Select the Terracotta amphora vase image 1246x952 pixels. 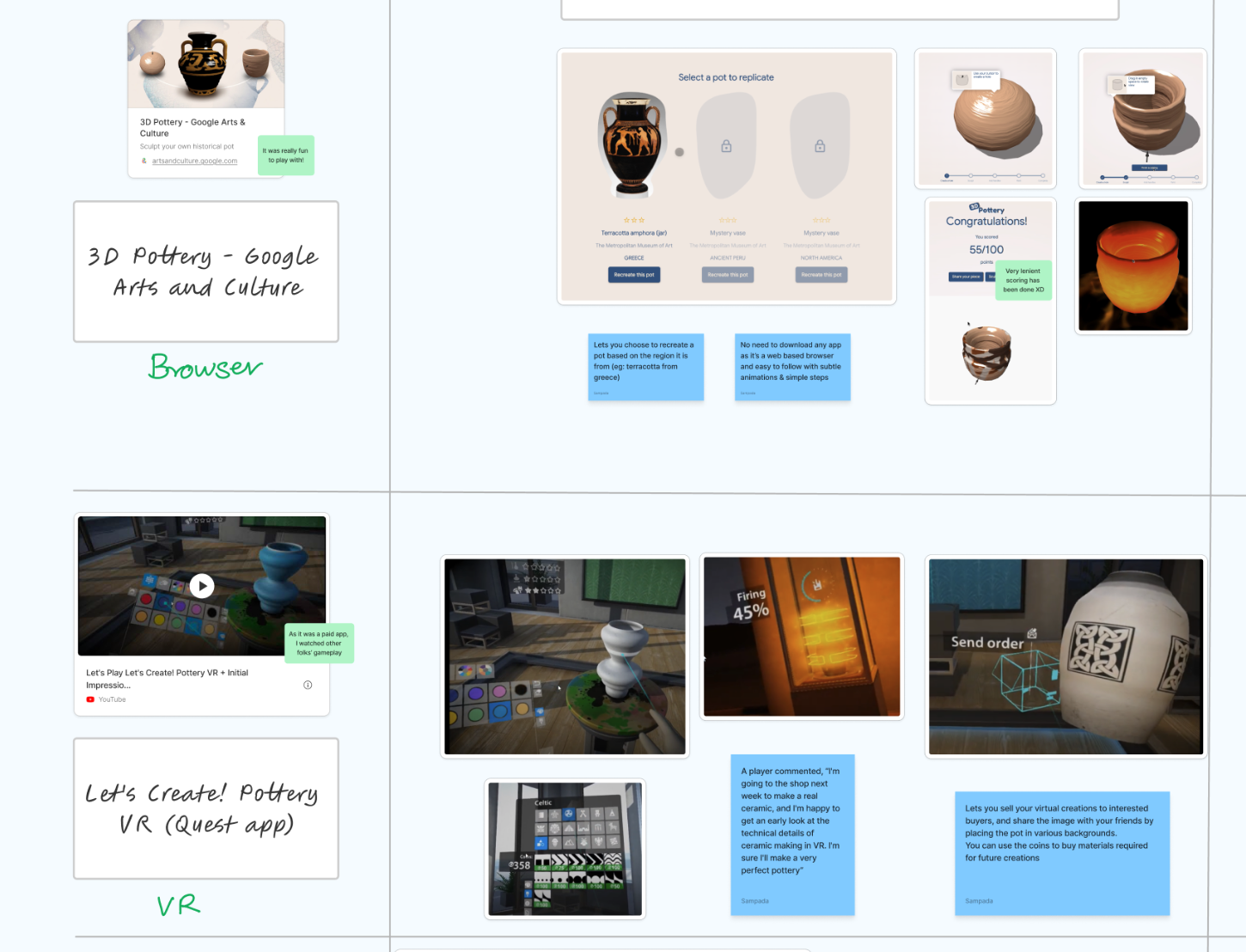(x=632, y=144)
